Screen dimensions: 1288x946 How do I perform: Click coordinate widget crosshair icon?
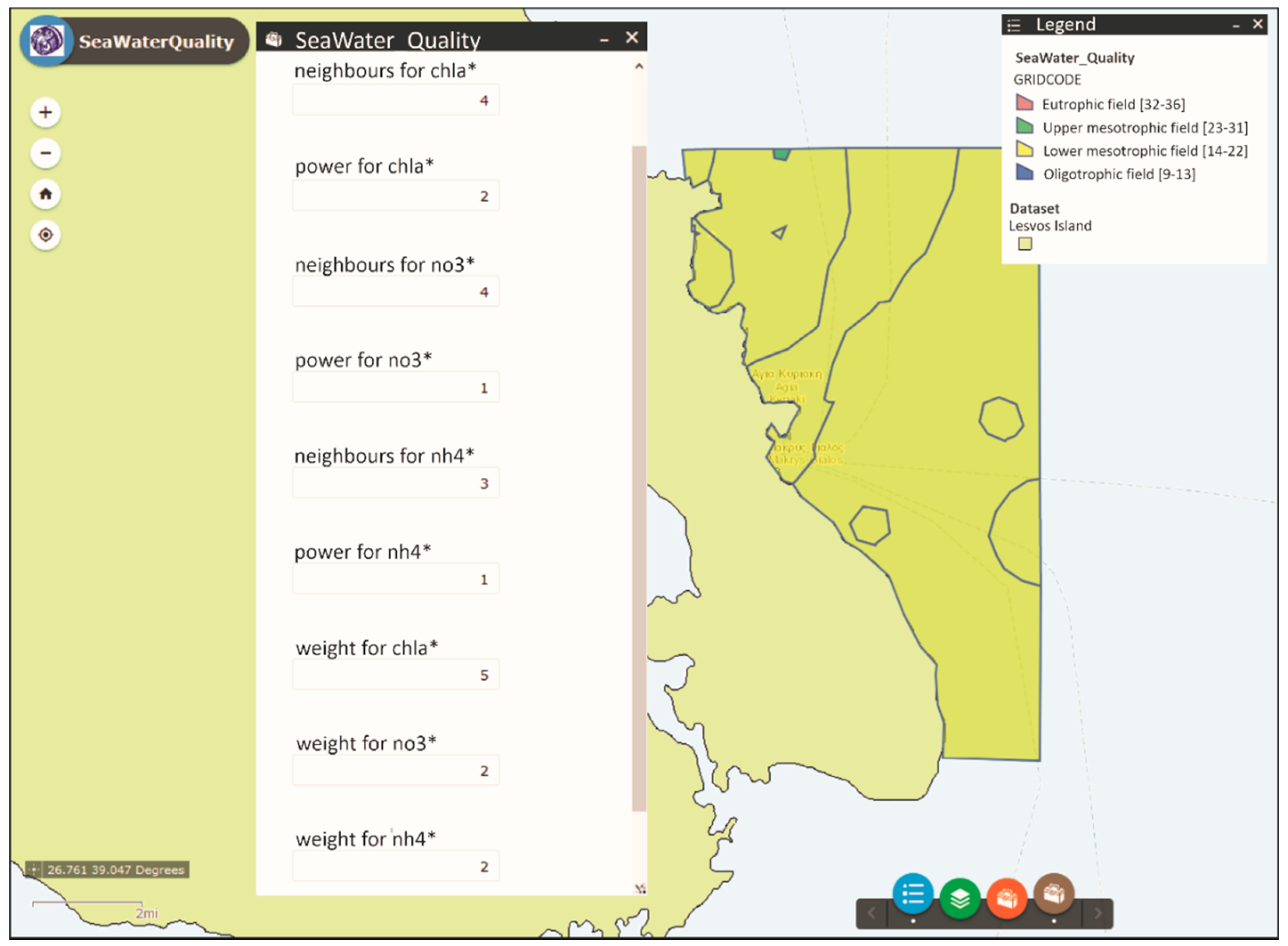point(34,870)
